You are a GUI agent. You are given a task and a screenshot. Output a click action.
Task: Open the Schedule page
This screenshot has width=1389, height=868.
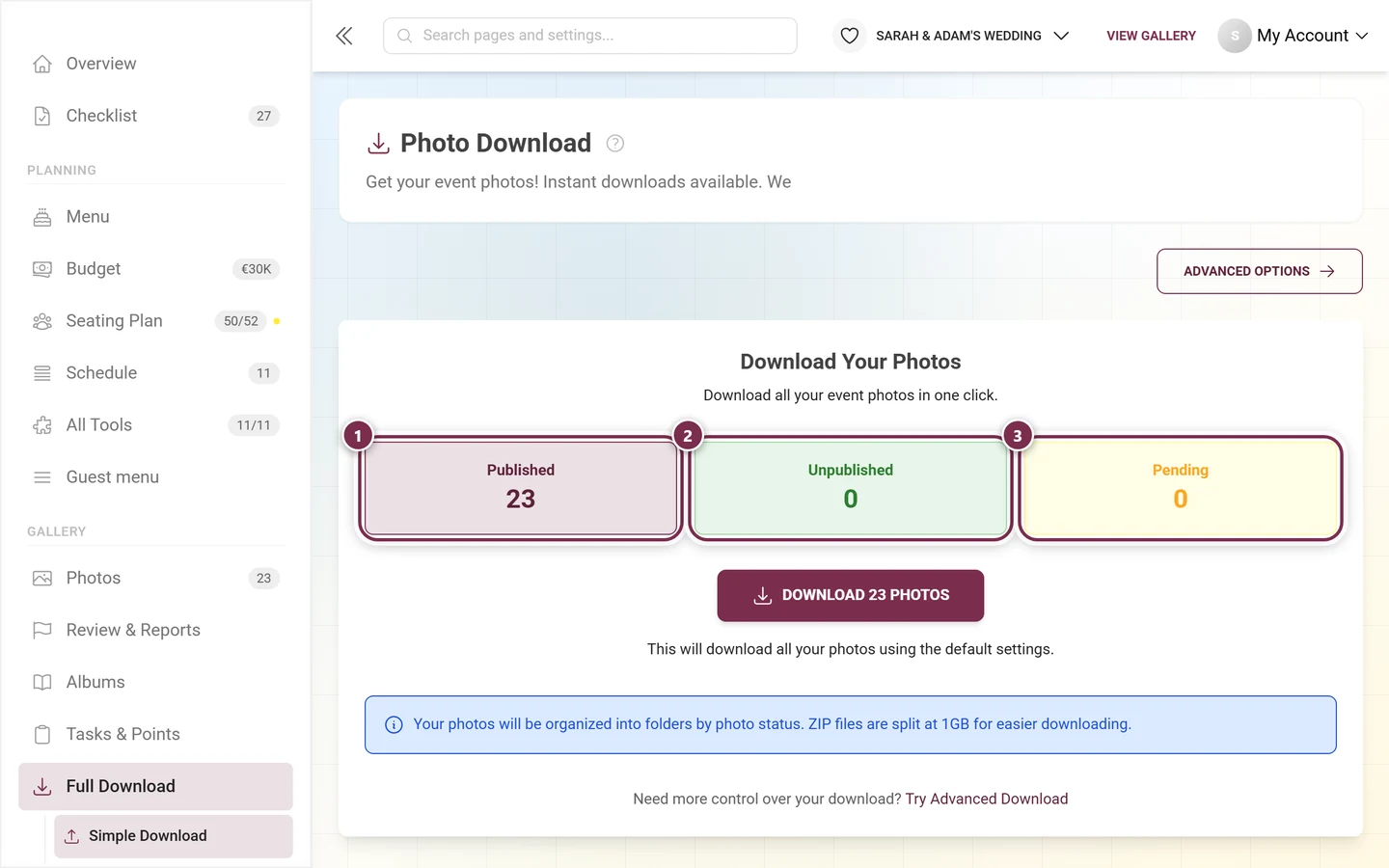(155, 373)
